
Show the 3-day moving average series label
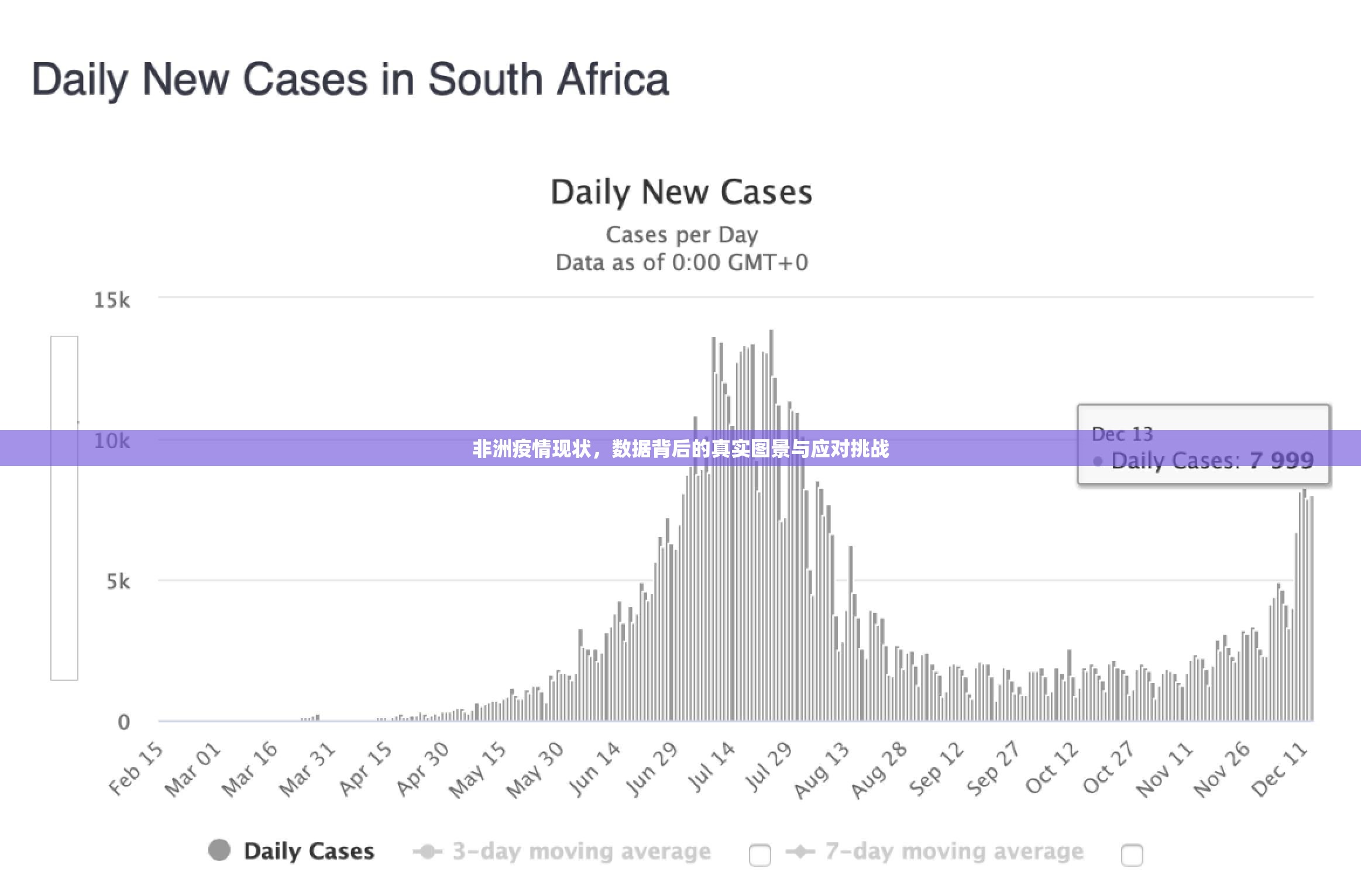pos(582,851)
